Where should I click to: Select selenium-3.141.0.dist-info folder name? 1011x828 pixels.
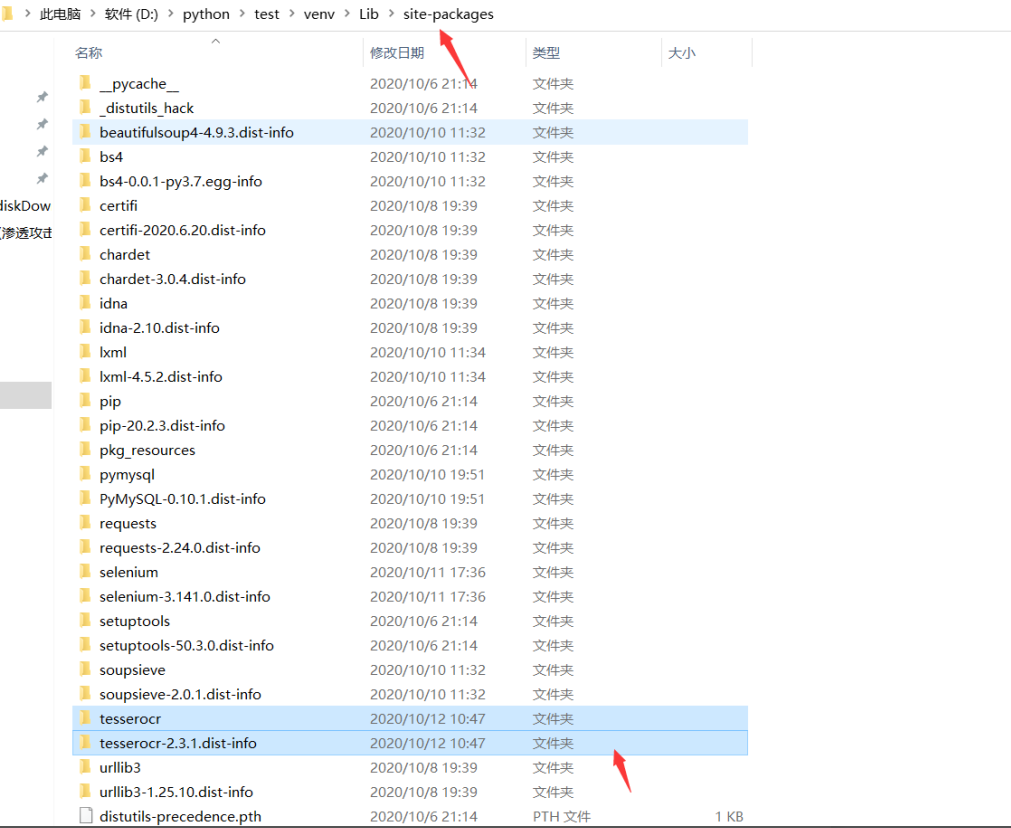tap(184, 596)
